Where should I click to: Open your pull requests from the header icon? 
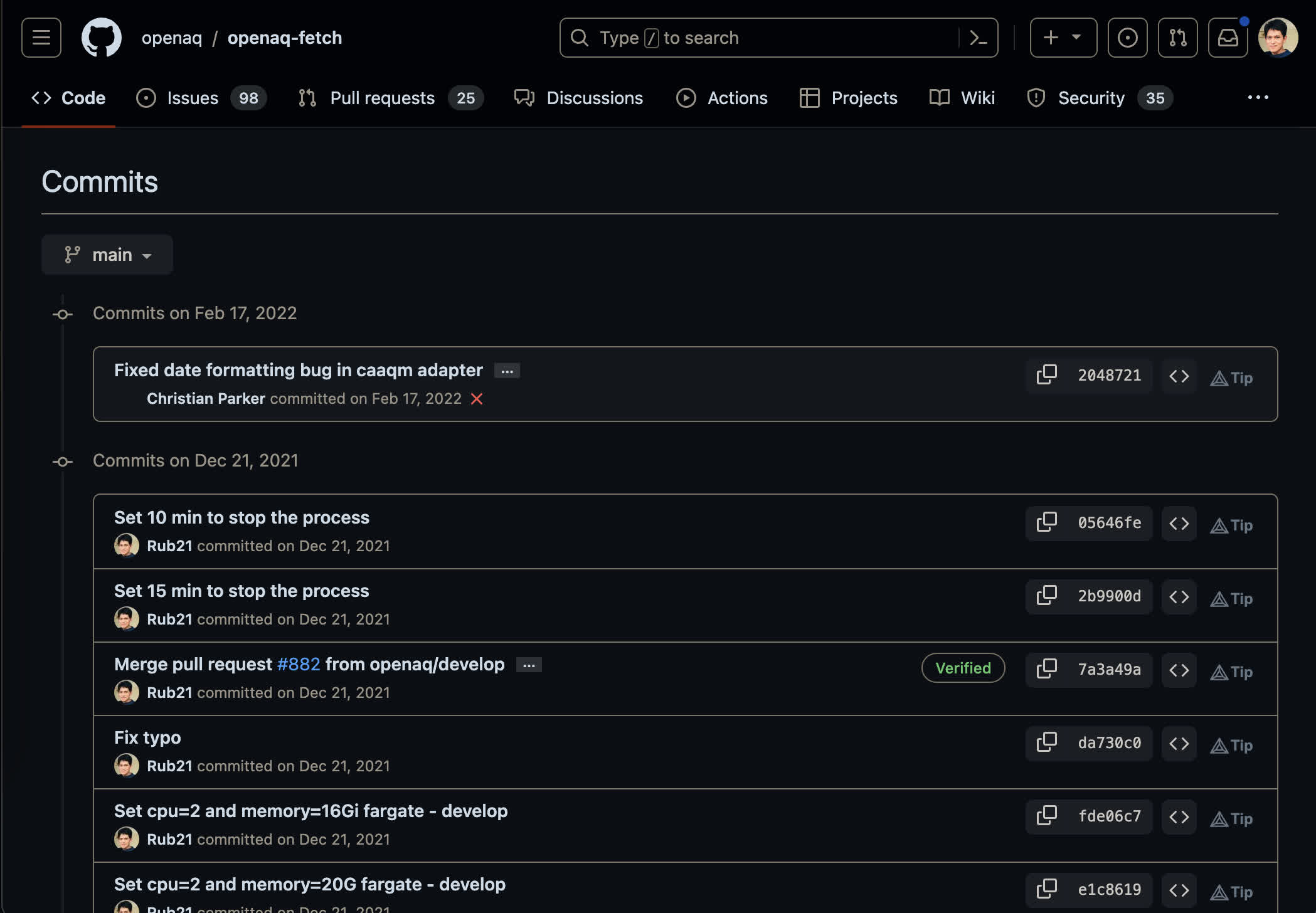point(1177,38)
